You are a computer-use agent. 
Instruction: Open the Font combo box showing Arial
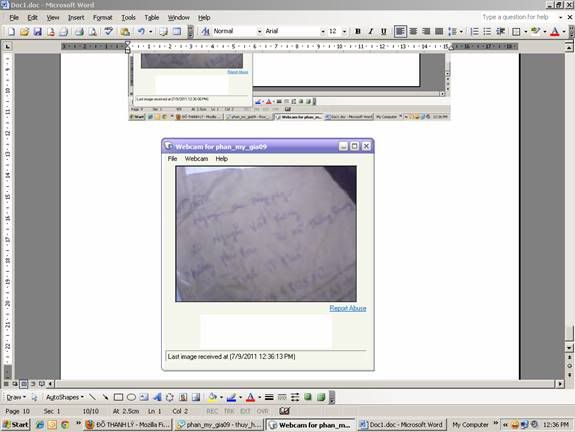tap(294, 32)
